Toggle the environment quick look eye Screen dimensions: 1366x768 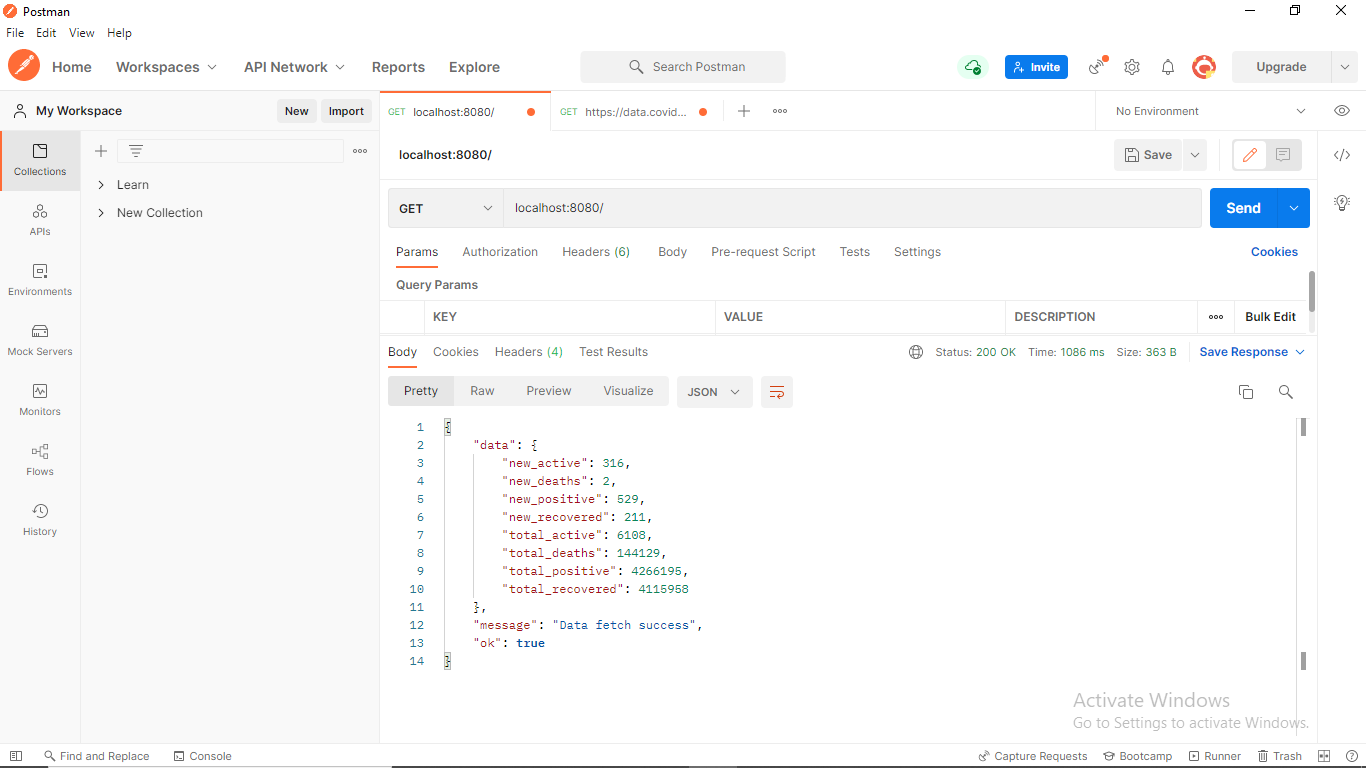click(x=1342, y=111)
